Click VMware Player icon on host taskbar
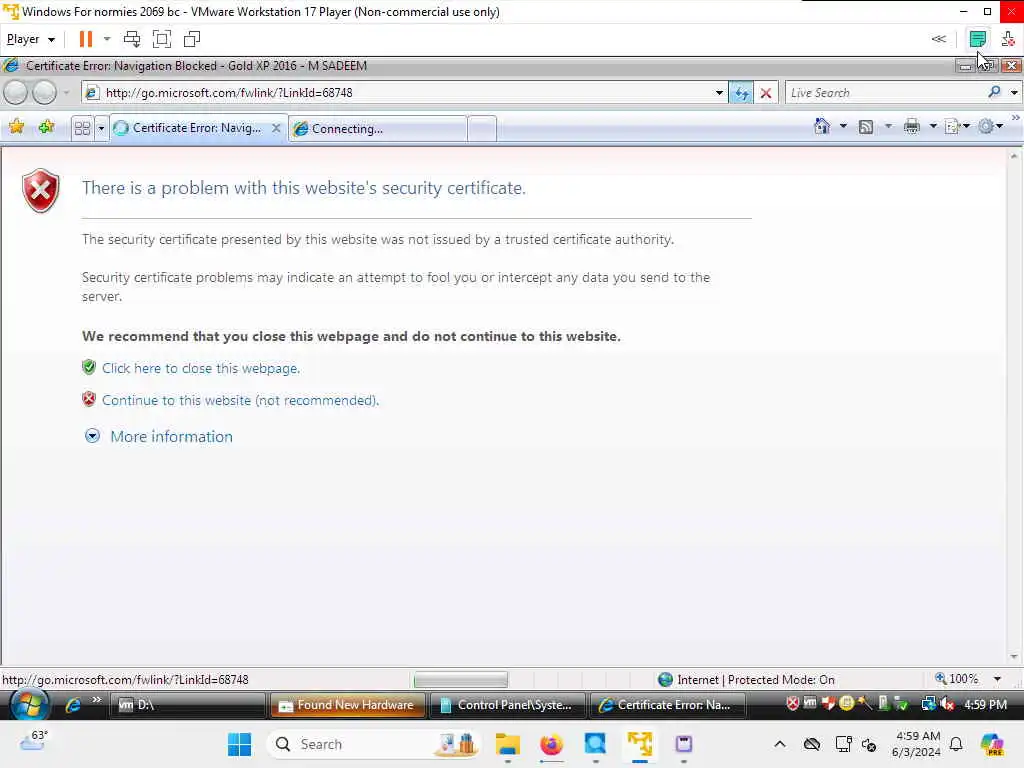 click(640, 744)
